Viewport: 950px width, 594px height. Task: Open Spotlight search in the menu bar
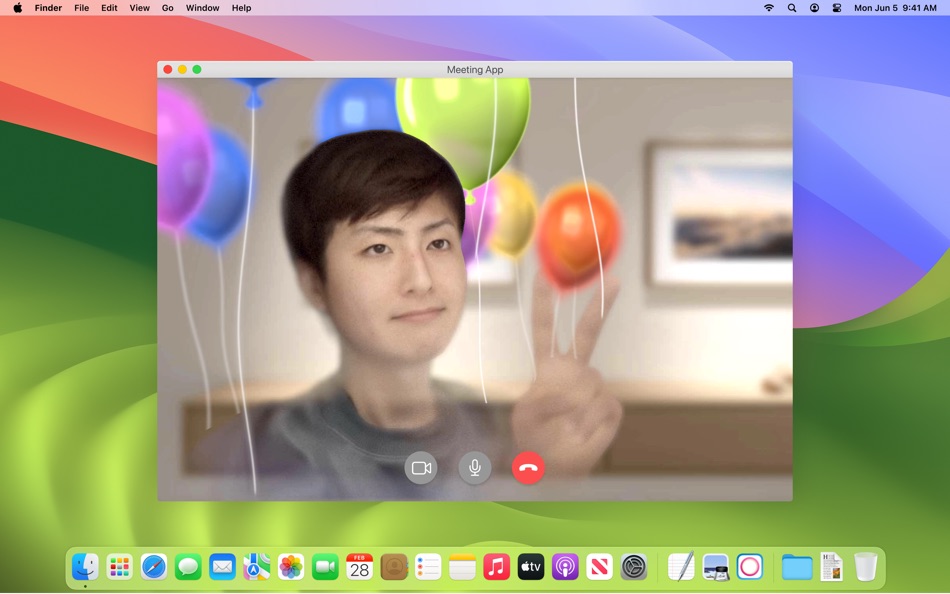click(791, 8)
